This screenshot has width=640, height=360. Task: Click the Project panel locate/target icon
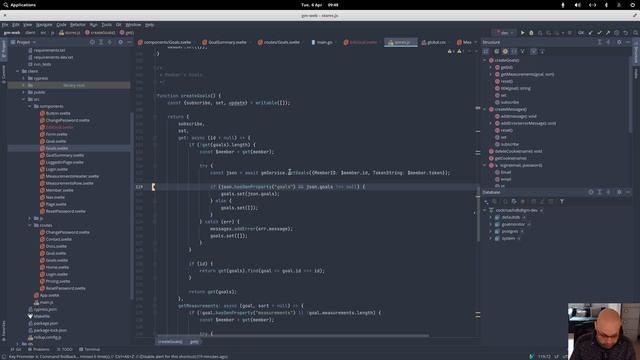point(92,42)
